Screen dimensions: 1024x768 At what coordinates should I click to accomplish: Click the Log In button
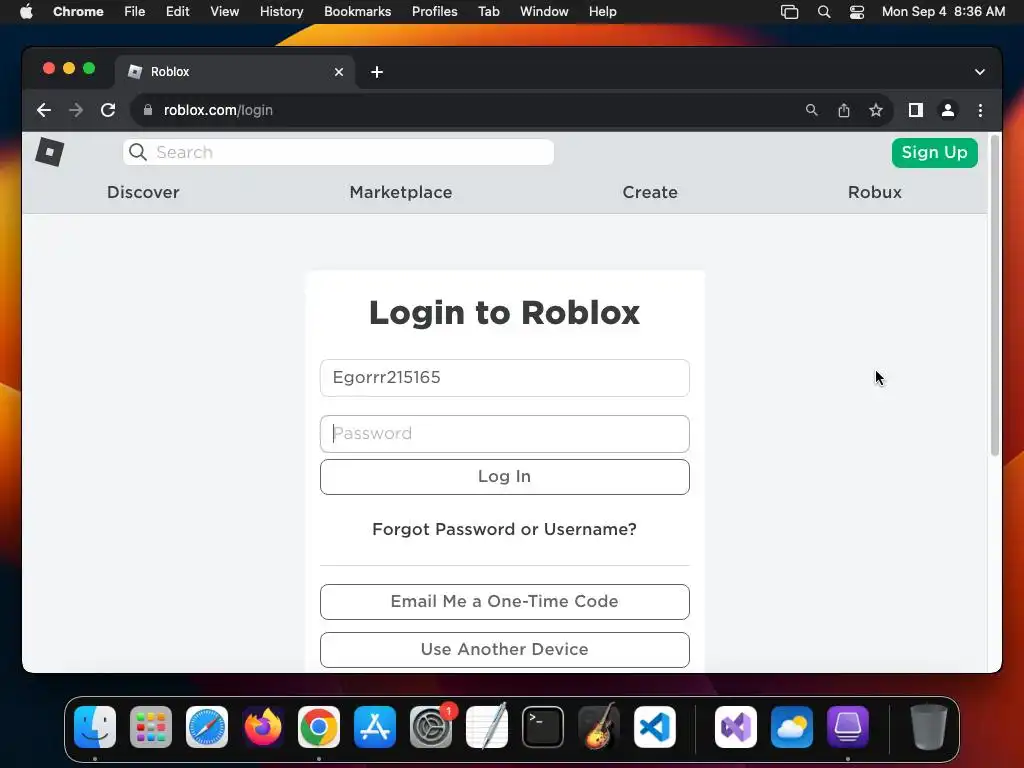click(x=505, y=477)
